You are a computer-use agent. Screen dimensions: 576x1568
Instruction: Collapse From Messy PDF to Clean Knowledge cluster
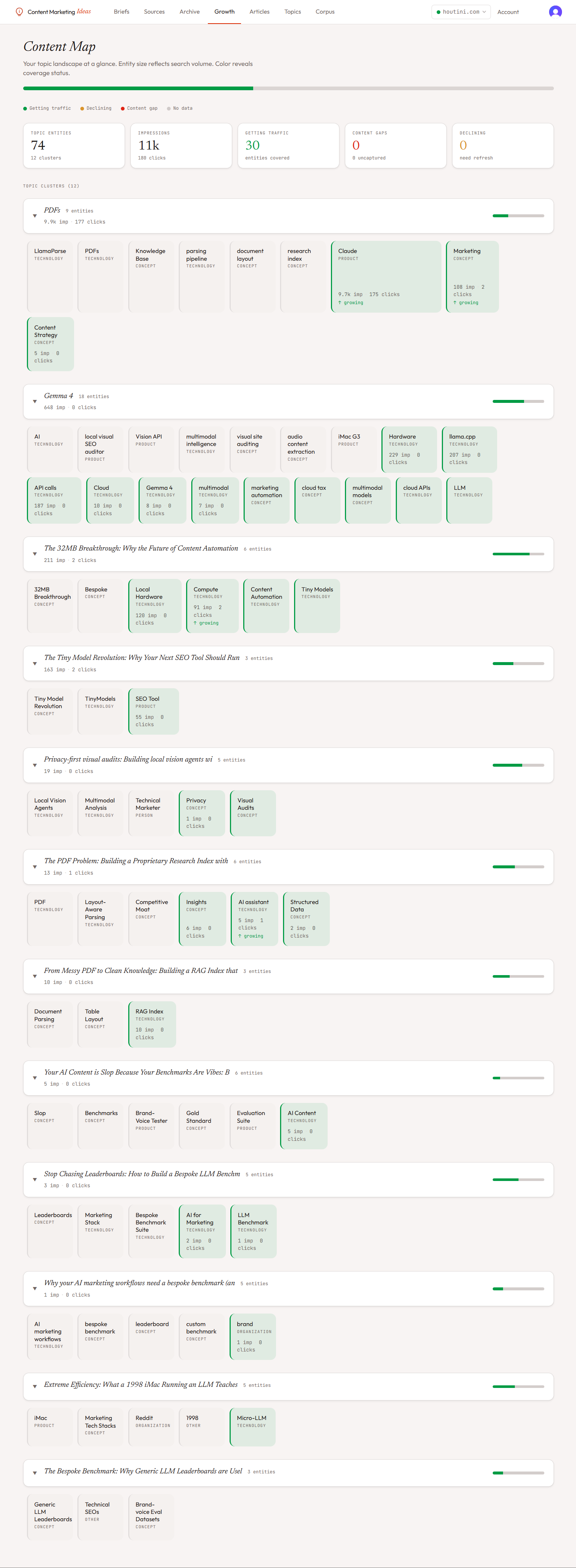click(35, 976)
